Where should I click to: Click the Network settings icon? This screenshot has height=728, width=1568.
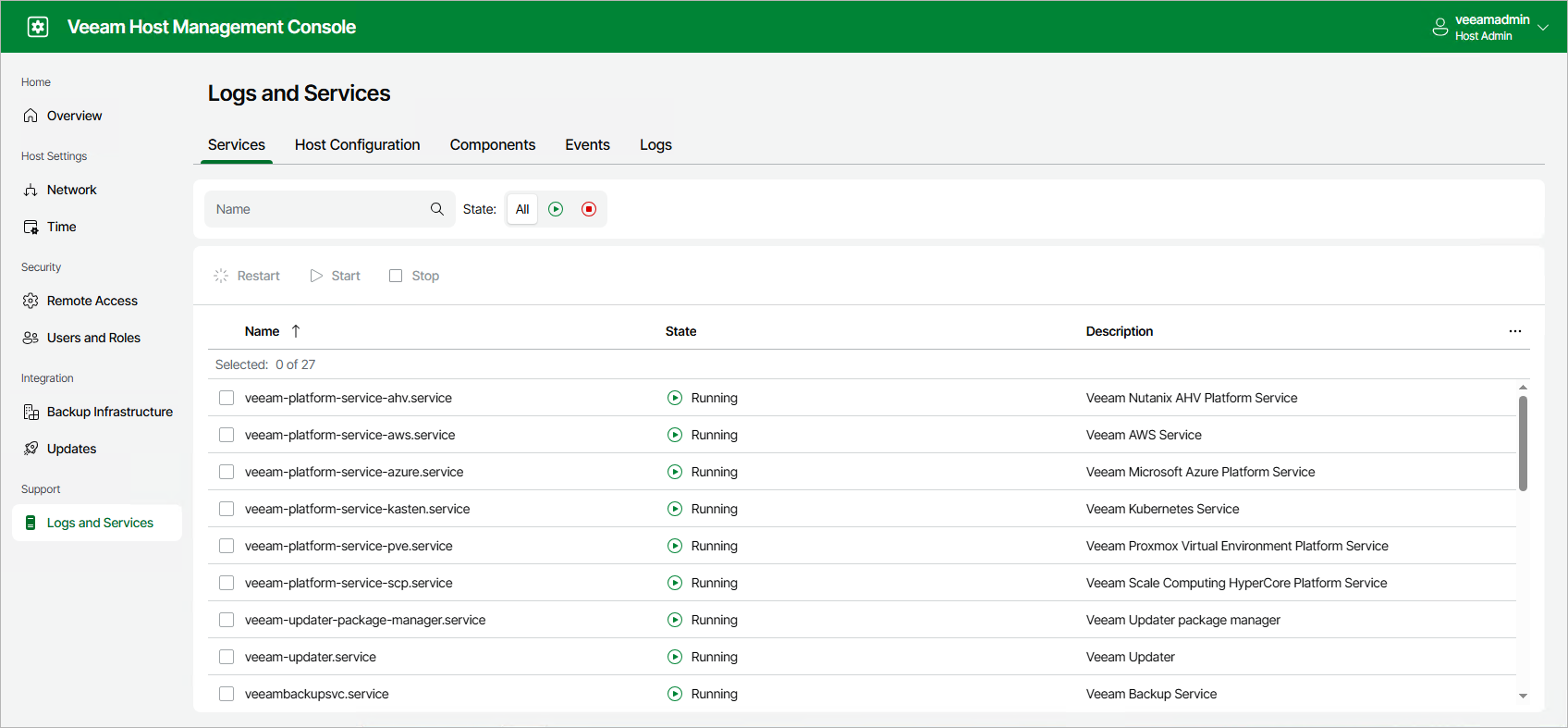tap(31, 190)
